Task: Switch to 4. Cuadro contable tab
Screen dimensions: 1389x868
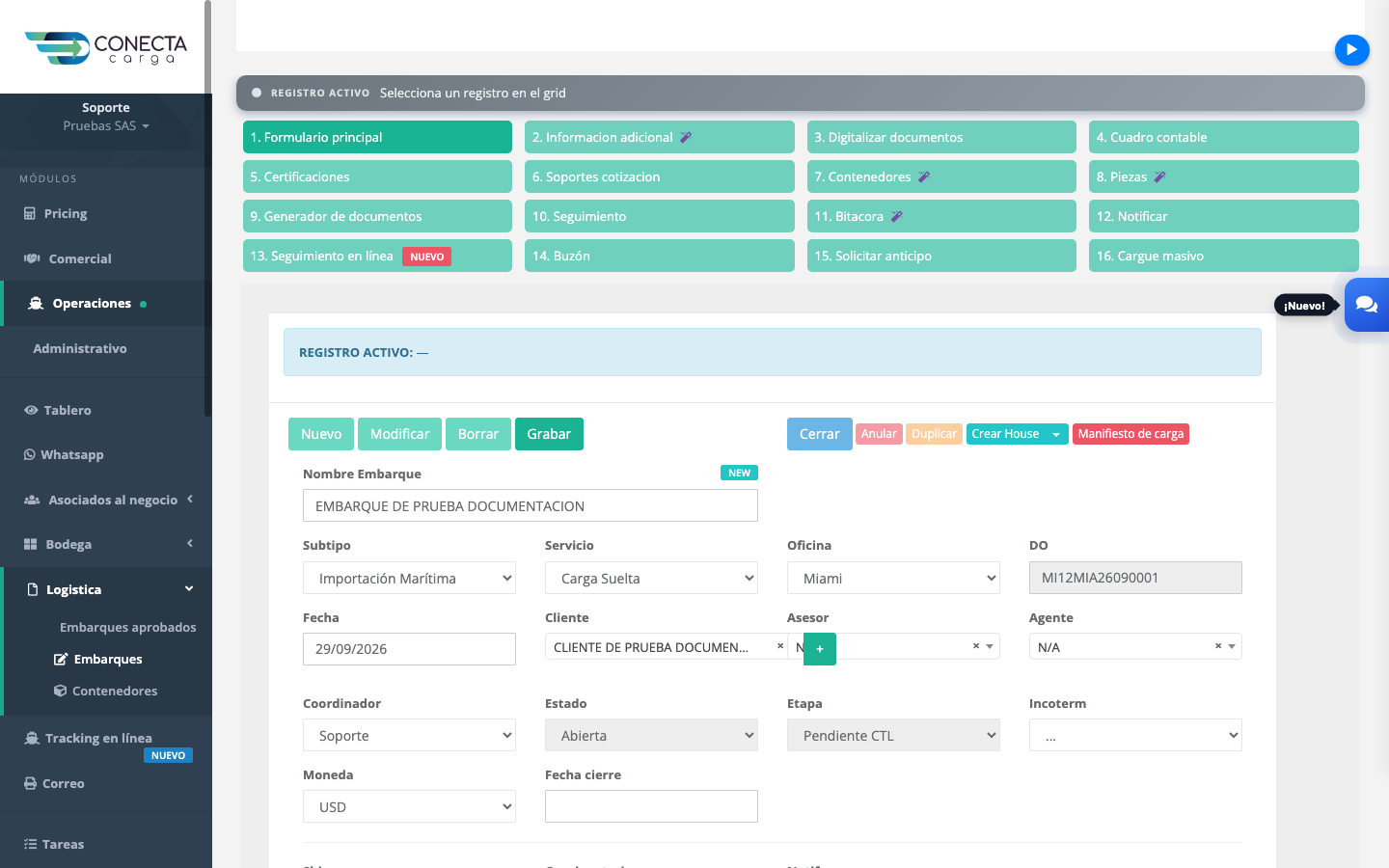Action: point(1224,137)
